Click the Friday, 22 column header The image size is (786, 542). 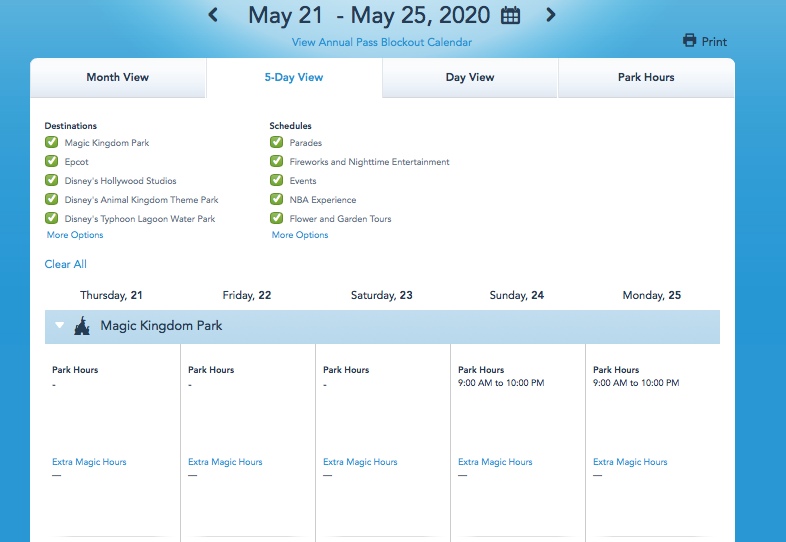pyautogui.click(x=247, y=295)
